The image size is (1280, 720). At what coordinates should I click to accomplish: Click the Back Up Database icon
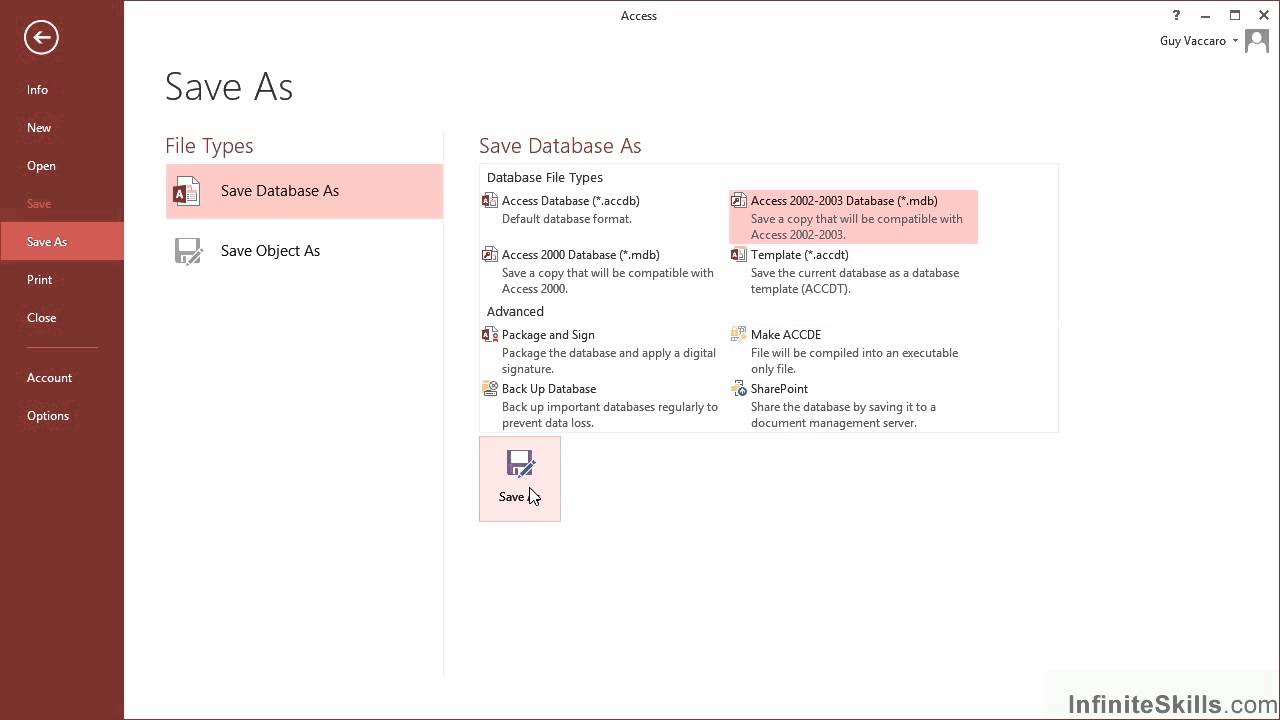(x=490, y=389)
